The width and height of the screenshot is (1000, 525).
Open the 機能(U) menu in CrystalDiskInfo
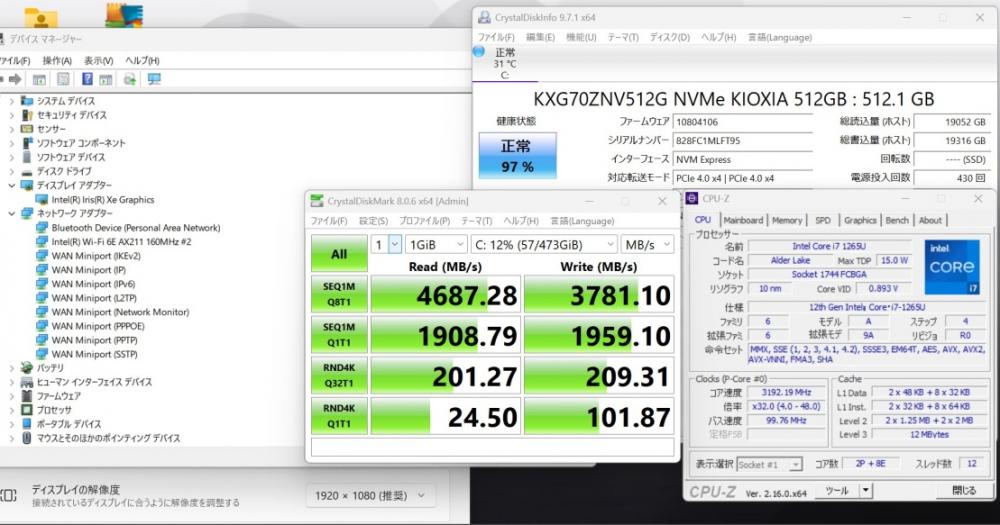tap(581, 38)
